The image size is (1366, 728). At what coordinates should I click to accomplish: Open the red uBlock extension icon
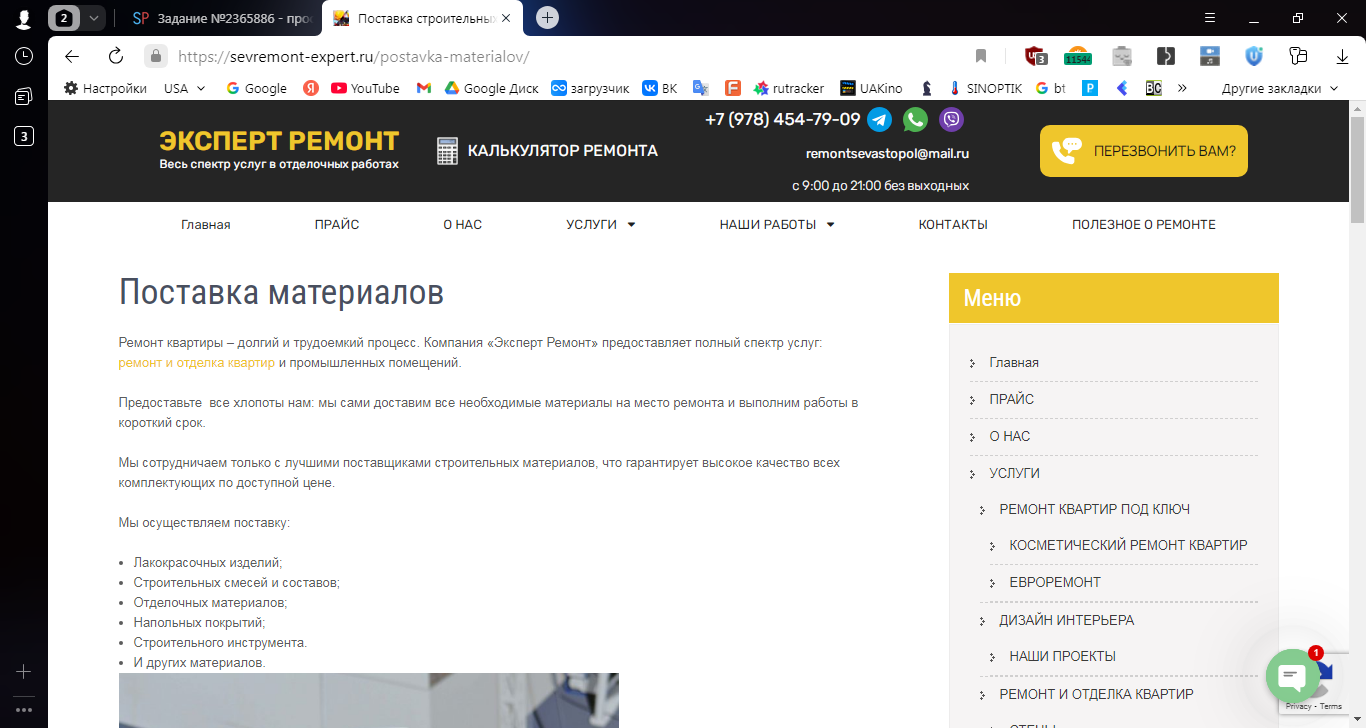(x=1035, y=56)
